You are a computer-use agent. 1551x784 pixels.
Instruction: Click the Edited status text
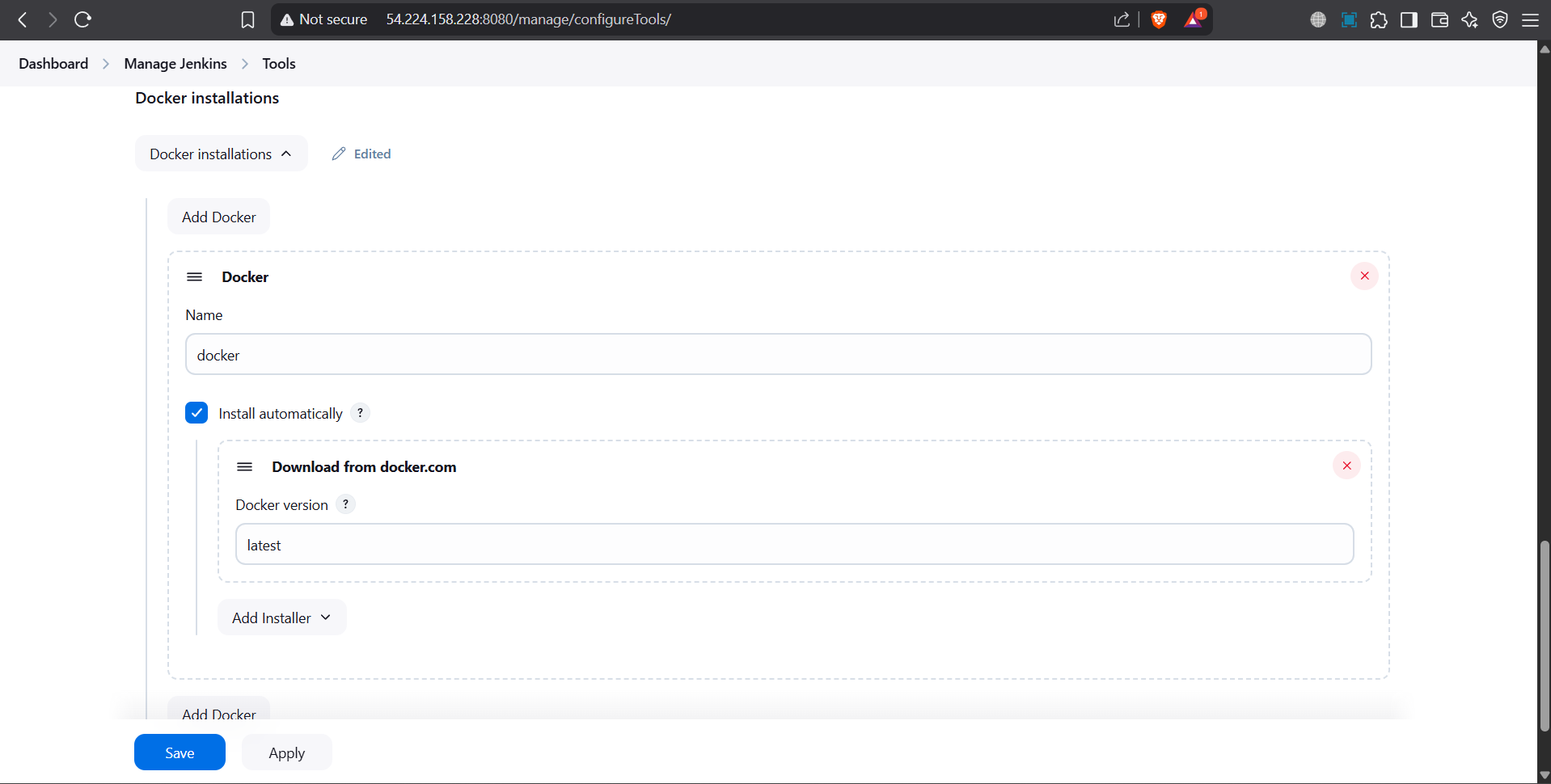(x=372, y=154)
